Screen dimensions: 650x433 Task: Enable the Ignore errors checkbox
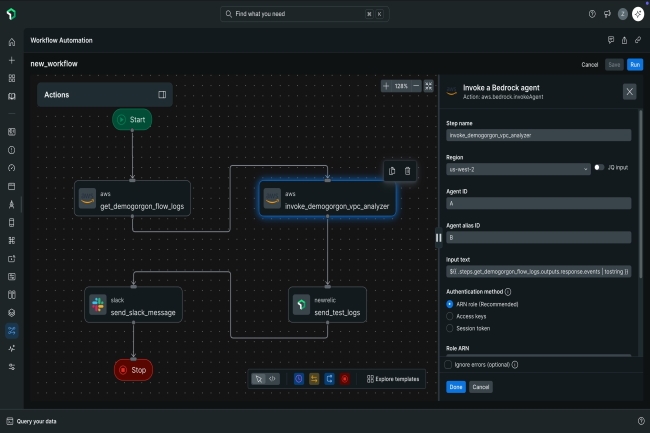point(449,364)
